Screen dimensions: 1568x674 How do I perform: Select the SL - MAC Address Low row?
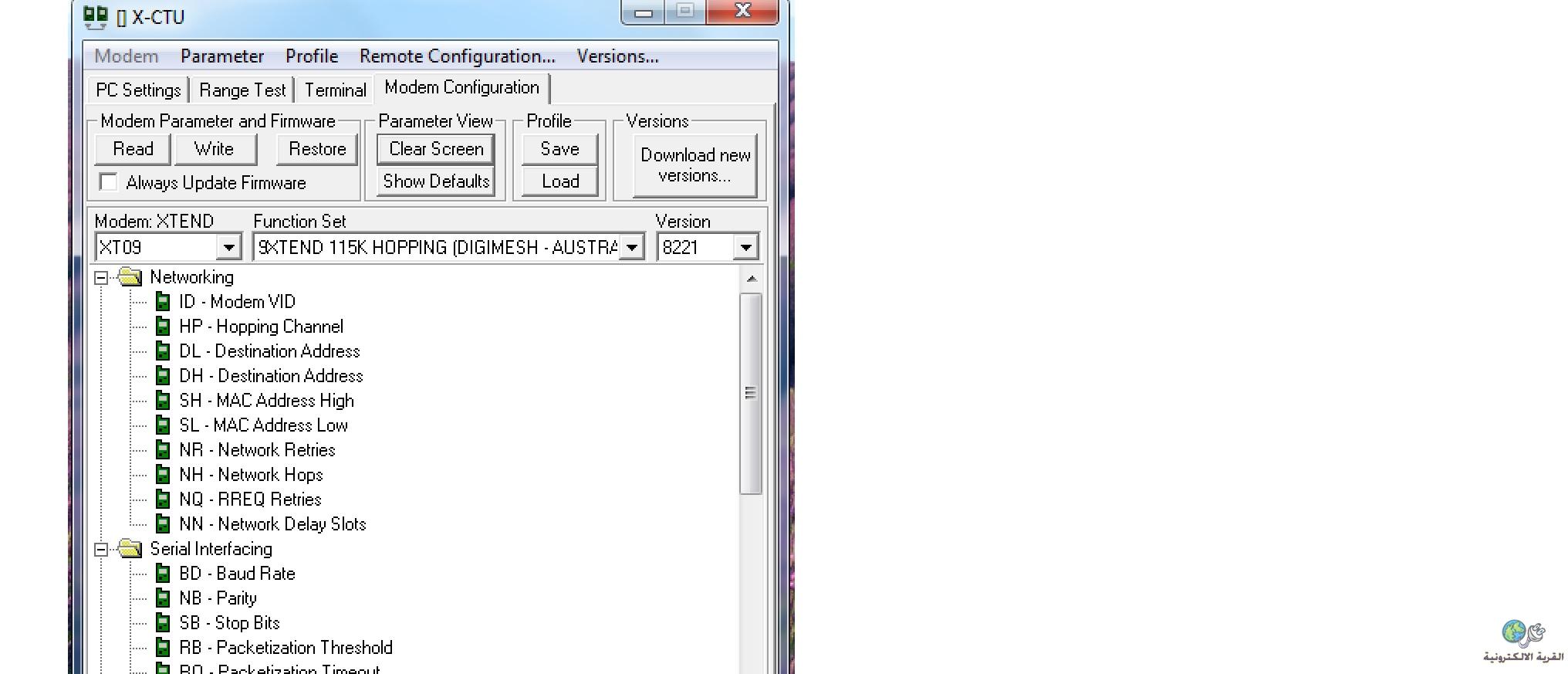click(x=263, y=425)
